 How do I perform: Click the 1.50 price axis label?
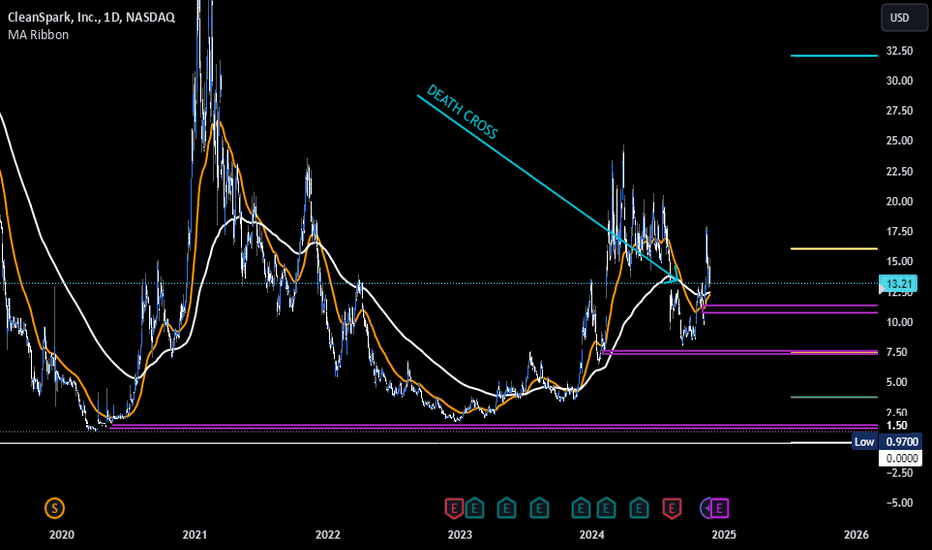896,425
